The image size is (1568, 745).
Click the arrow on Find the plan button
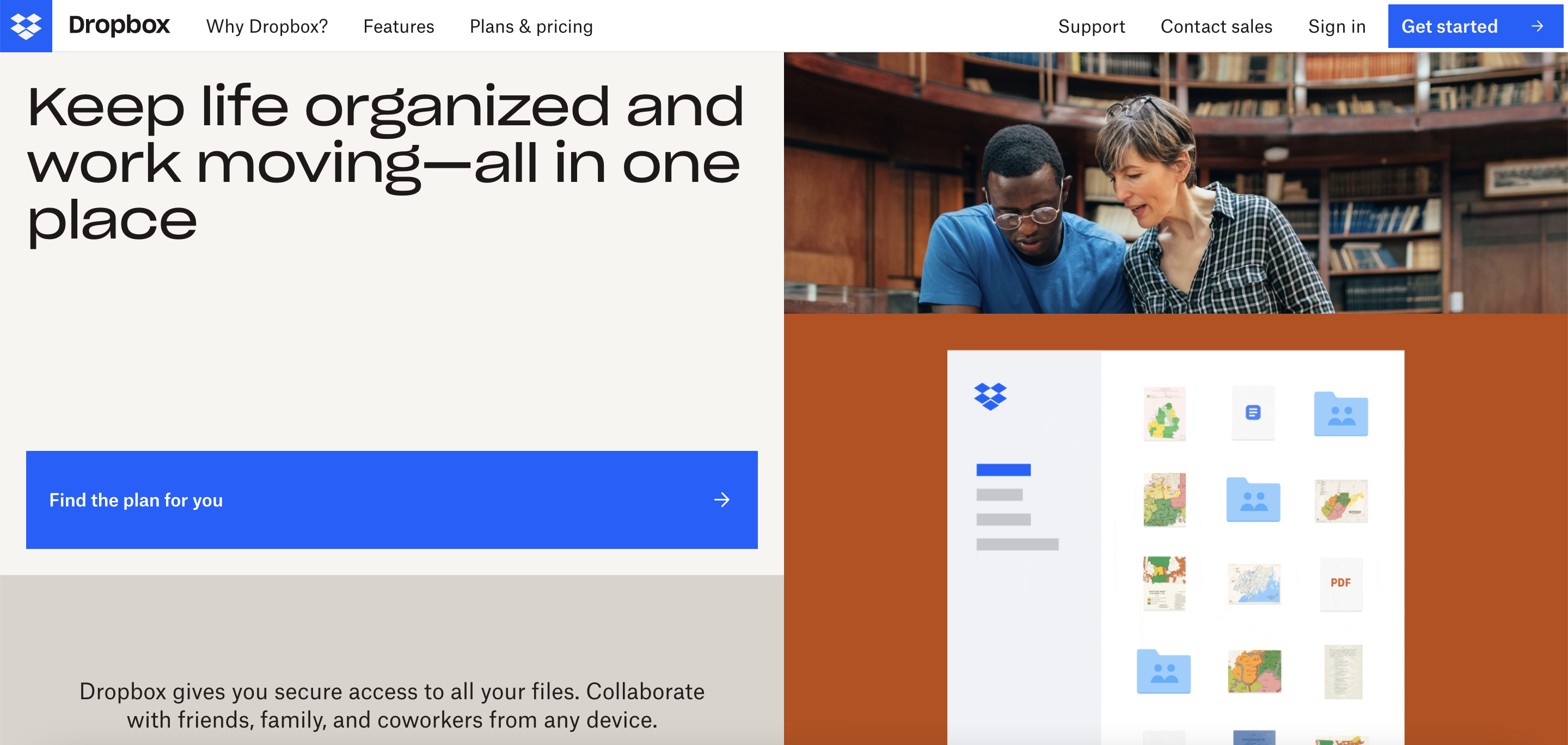coord(722,500)
